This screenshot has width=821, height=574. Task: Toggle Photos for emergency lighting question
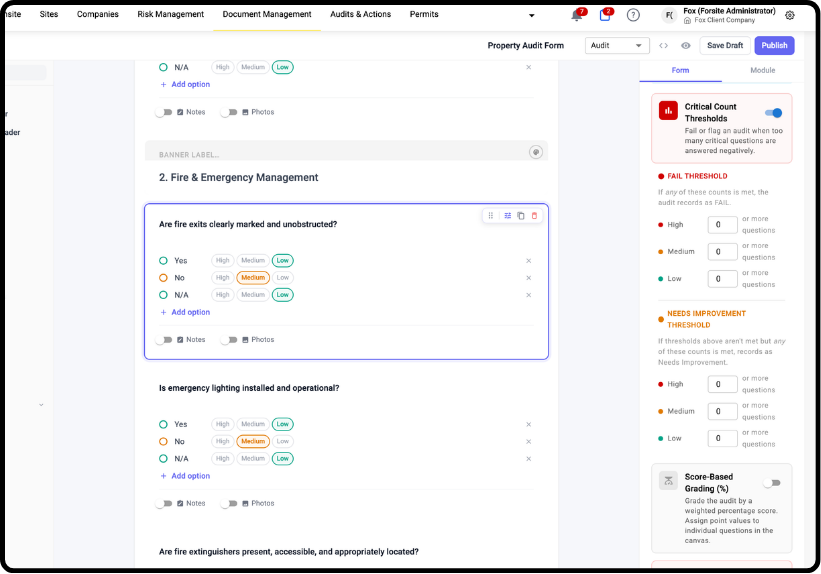229,503
